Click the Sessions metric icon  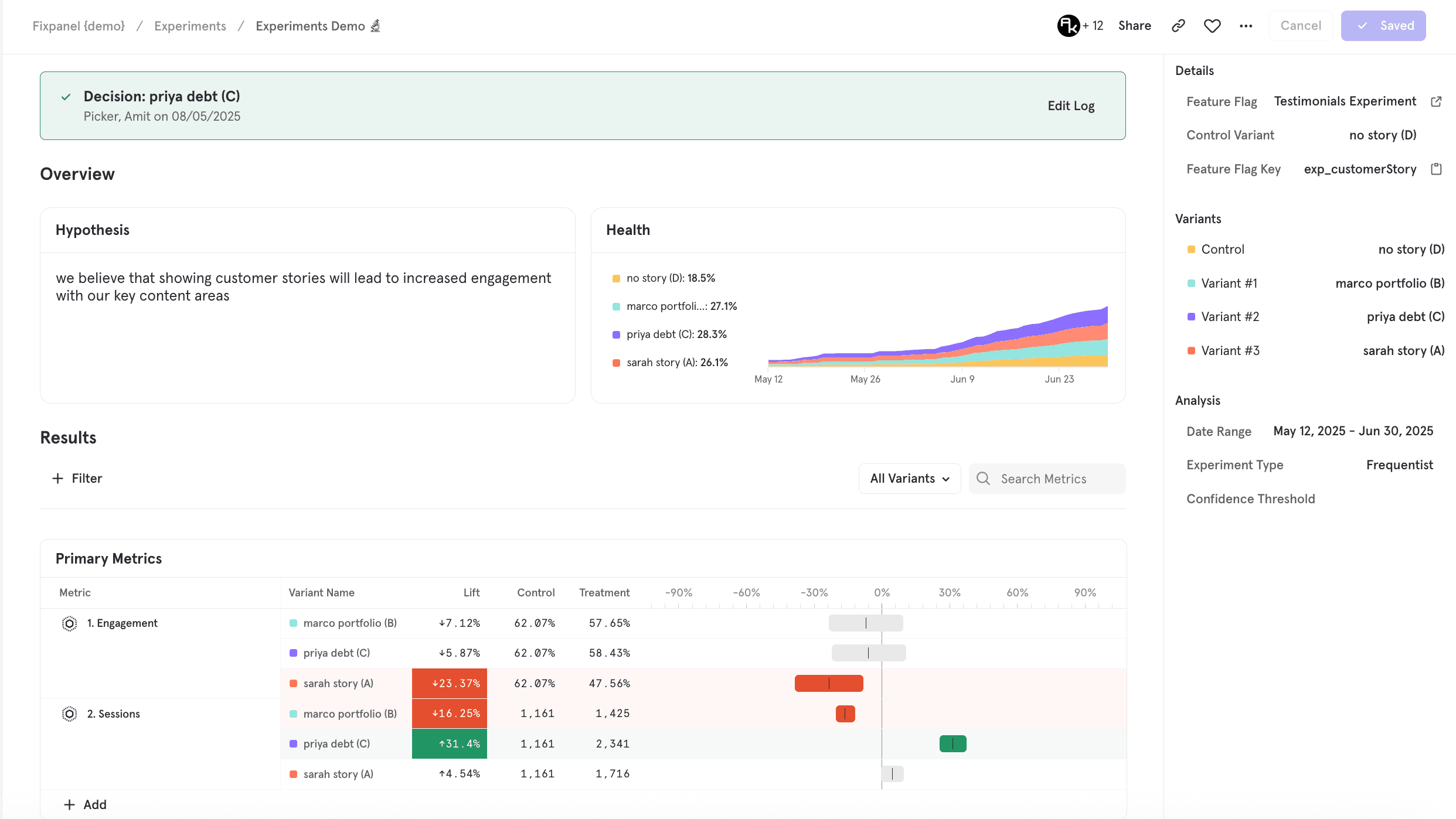69,714
